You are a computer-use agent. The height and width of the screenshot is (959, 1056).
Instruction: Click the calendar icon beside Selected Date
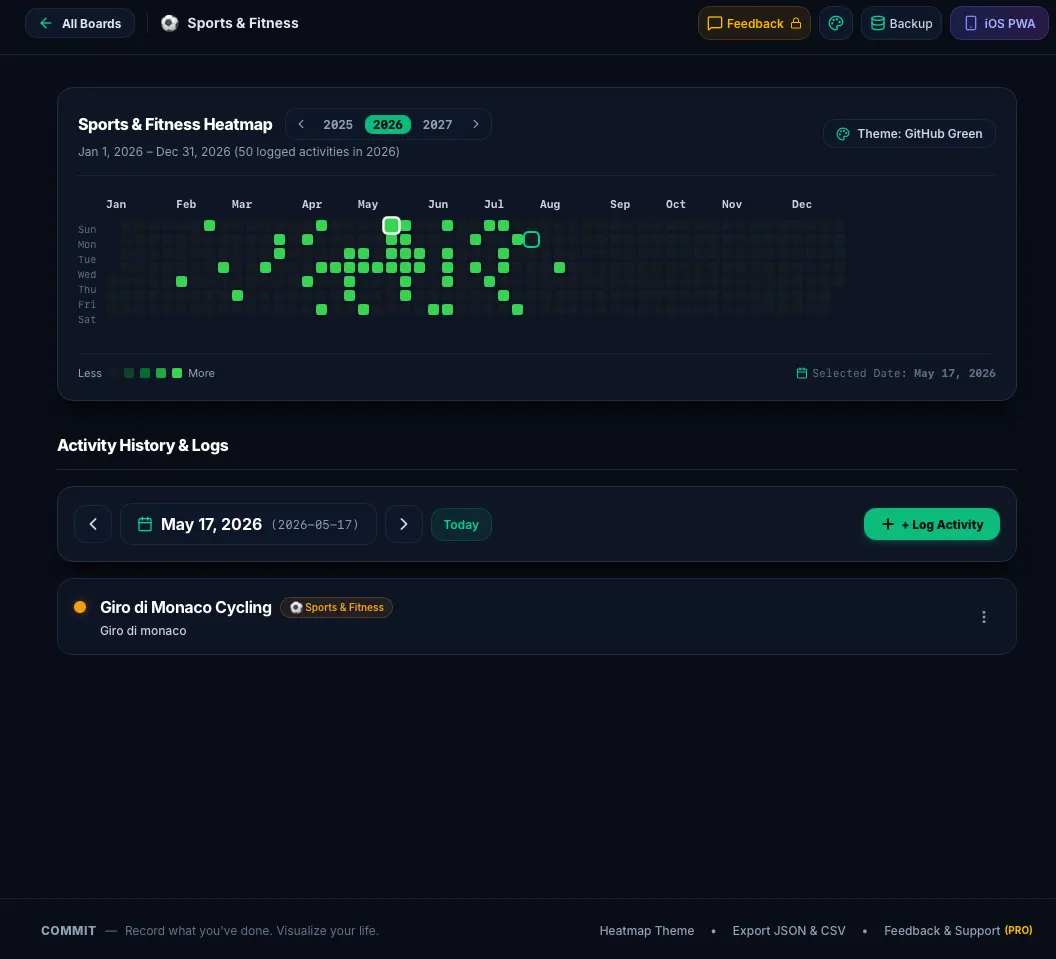point(801,373)
